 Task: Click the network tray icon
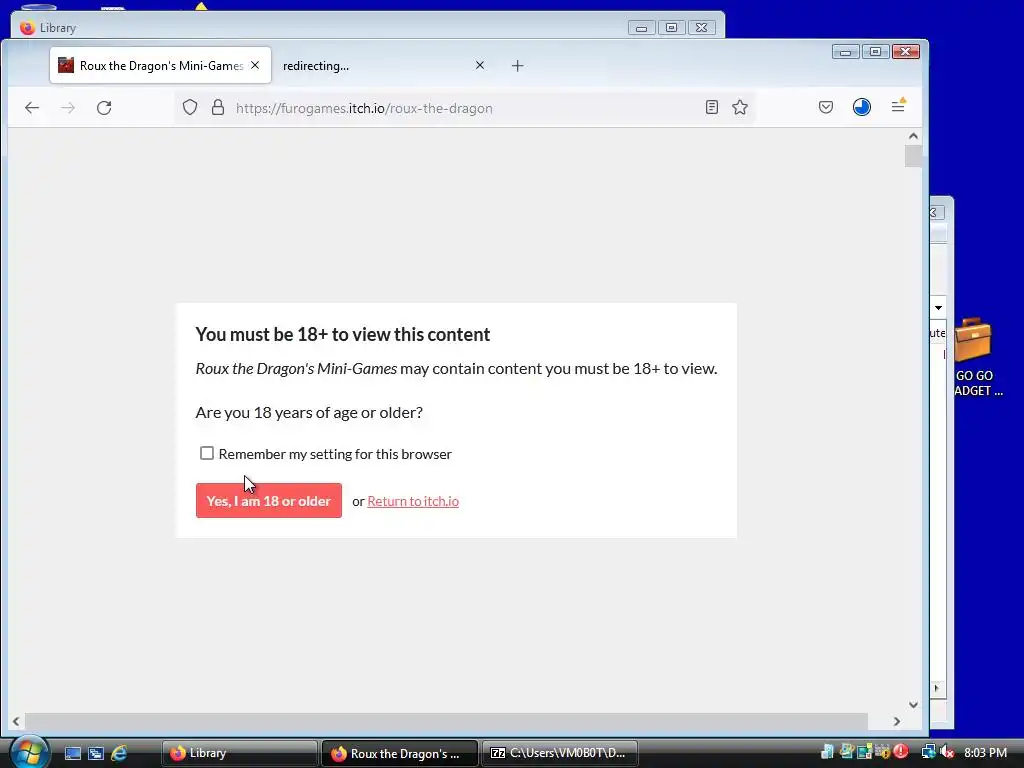click(x=928, y=752)
